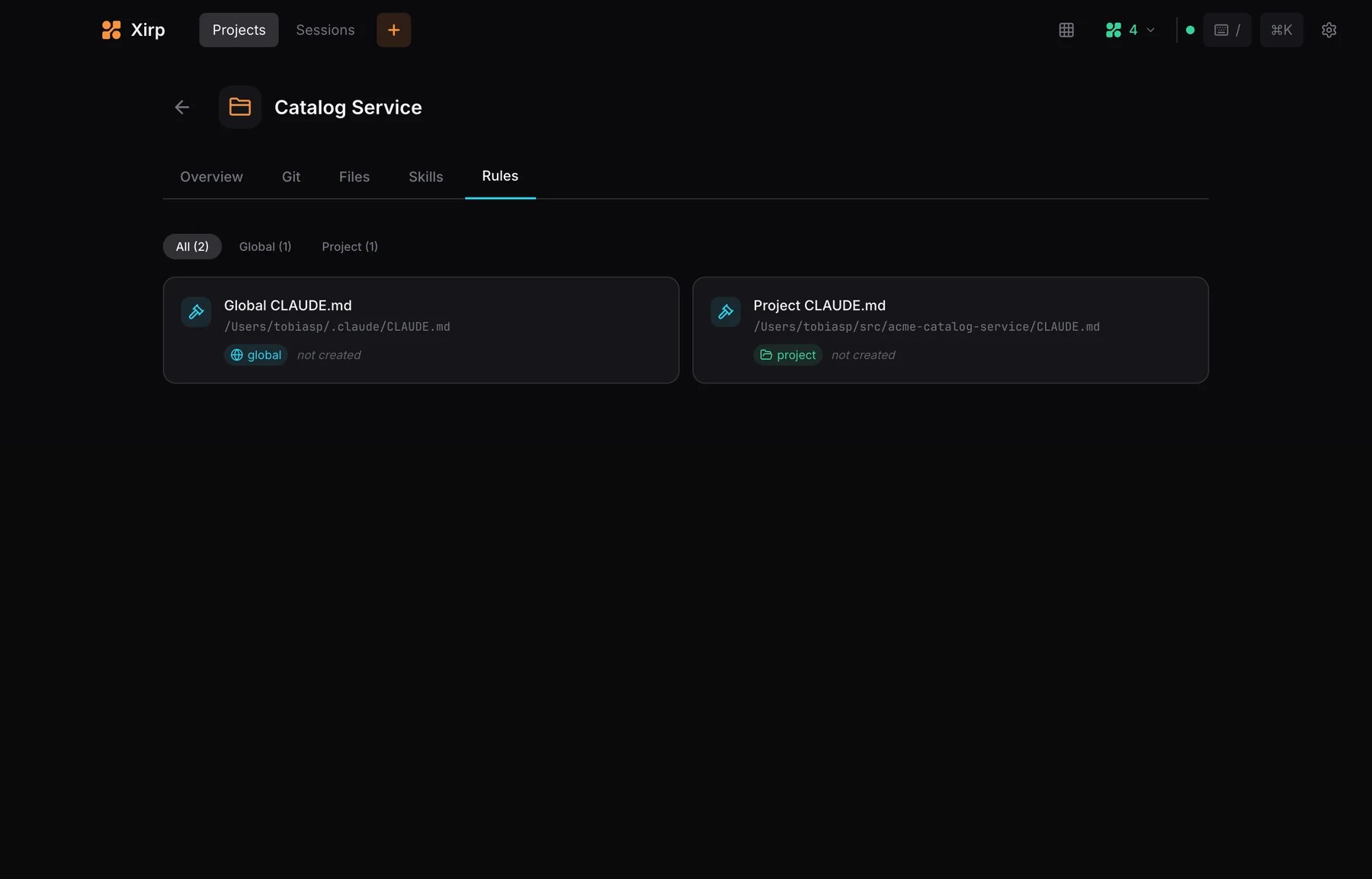This screenshot has width=1372, height=879.
Task: Open the Project CLAUDE.md rule title
Action: 819,306
